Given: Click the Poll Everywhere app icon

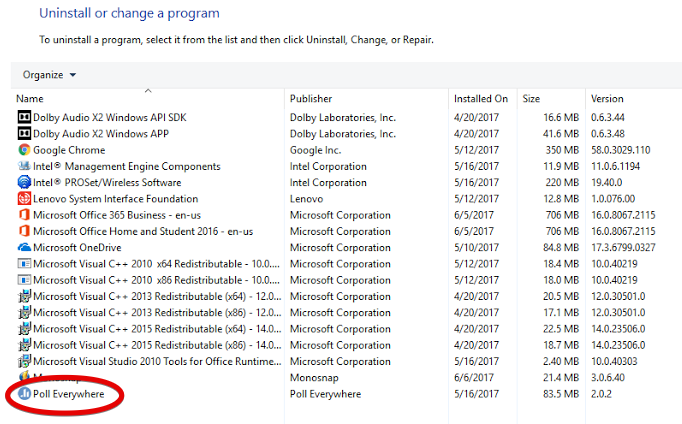Looking at the screenshot, I should tap(24, 394).
